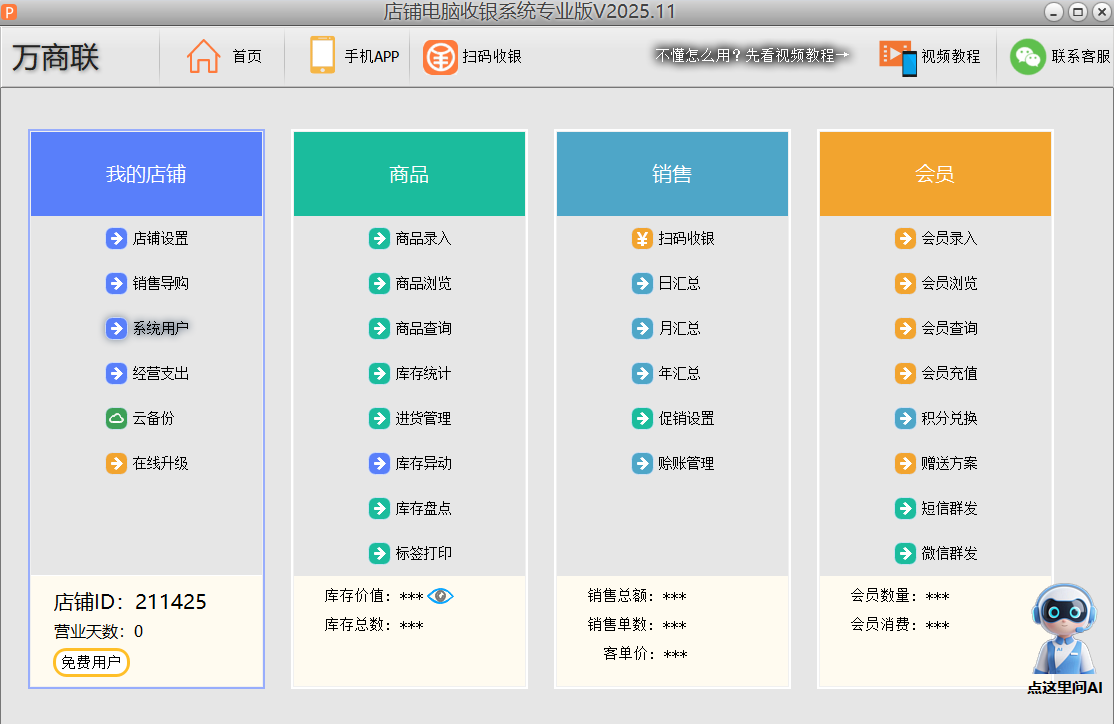Click the yuan icon beside 扫码收银 in Sales

pos(642,238)
